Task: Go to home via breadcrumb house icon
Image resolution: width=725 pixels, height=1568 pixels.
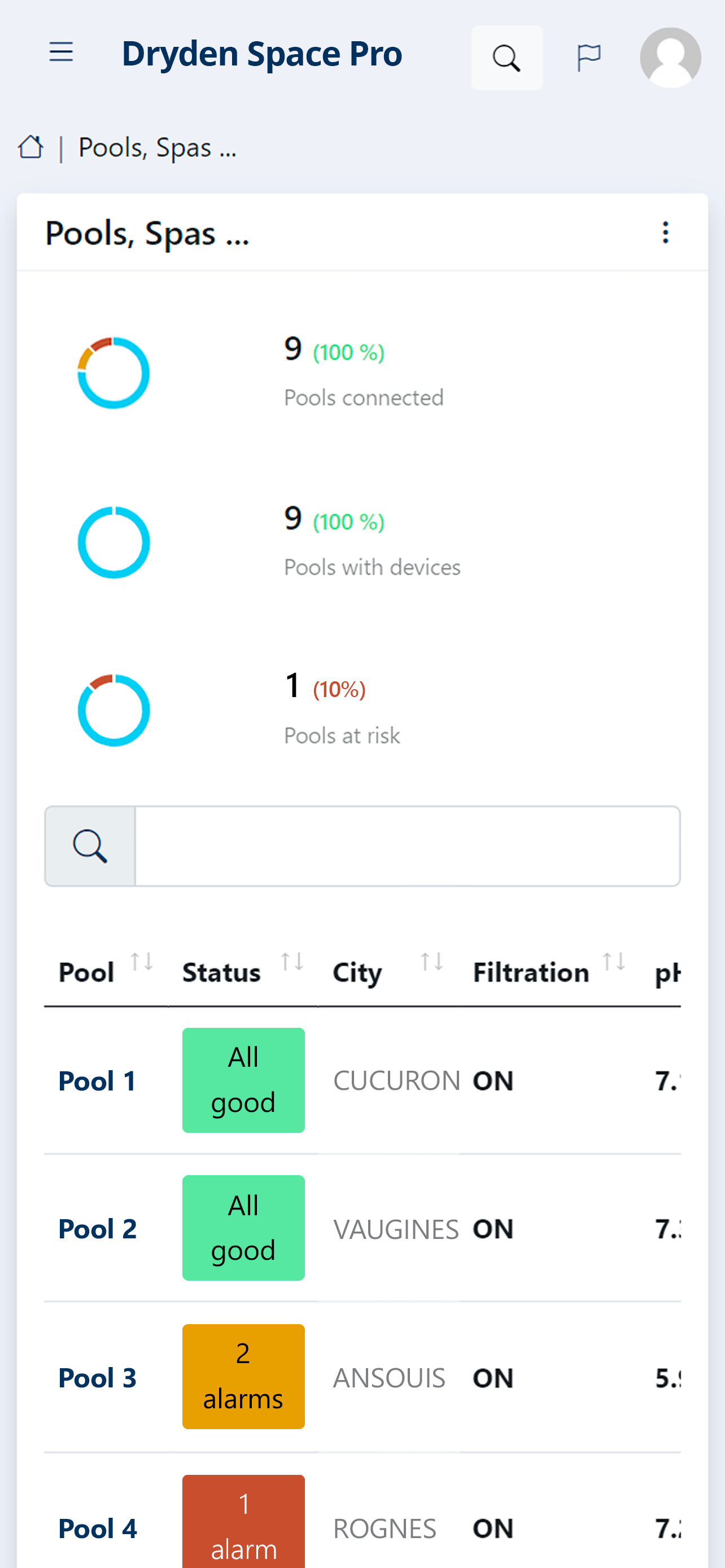Action: 30,147
